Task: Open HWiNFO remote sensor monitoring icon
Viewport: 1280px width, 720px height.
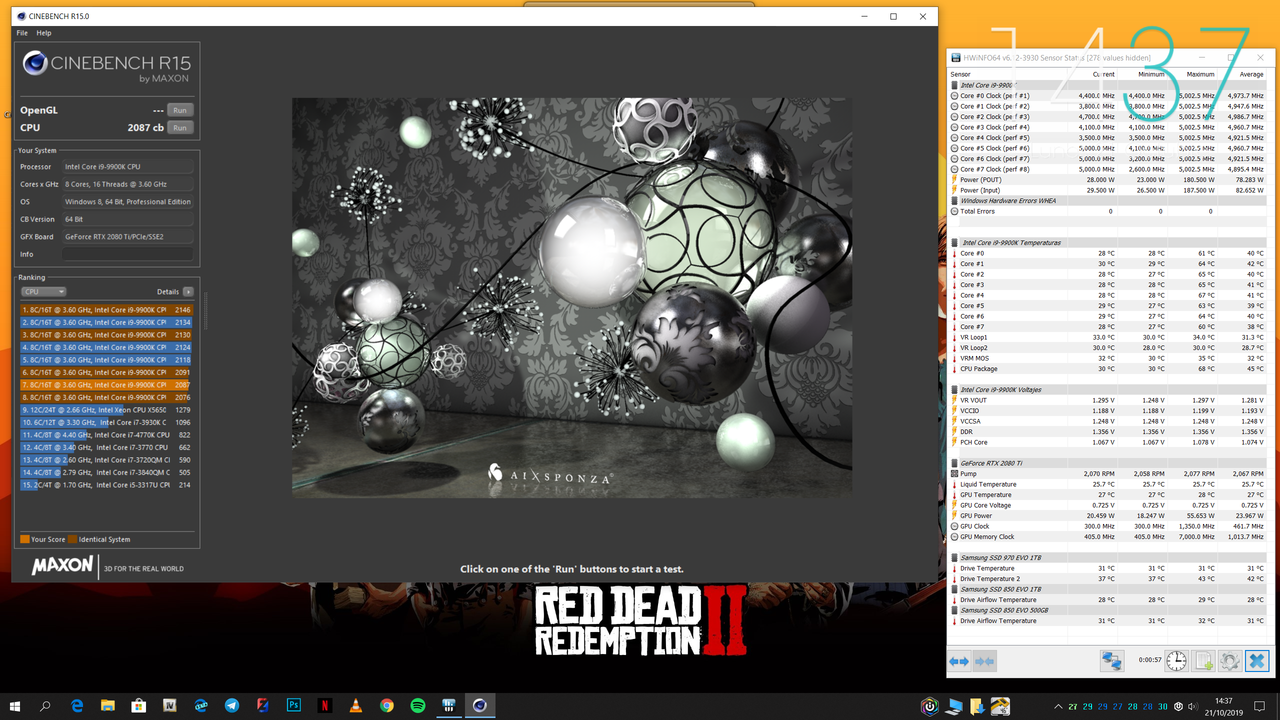Action: coord(1111,660)
